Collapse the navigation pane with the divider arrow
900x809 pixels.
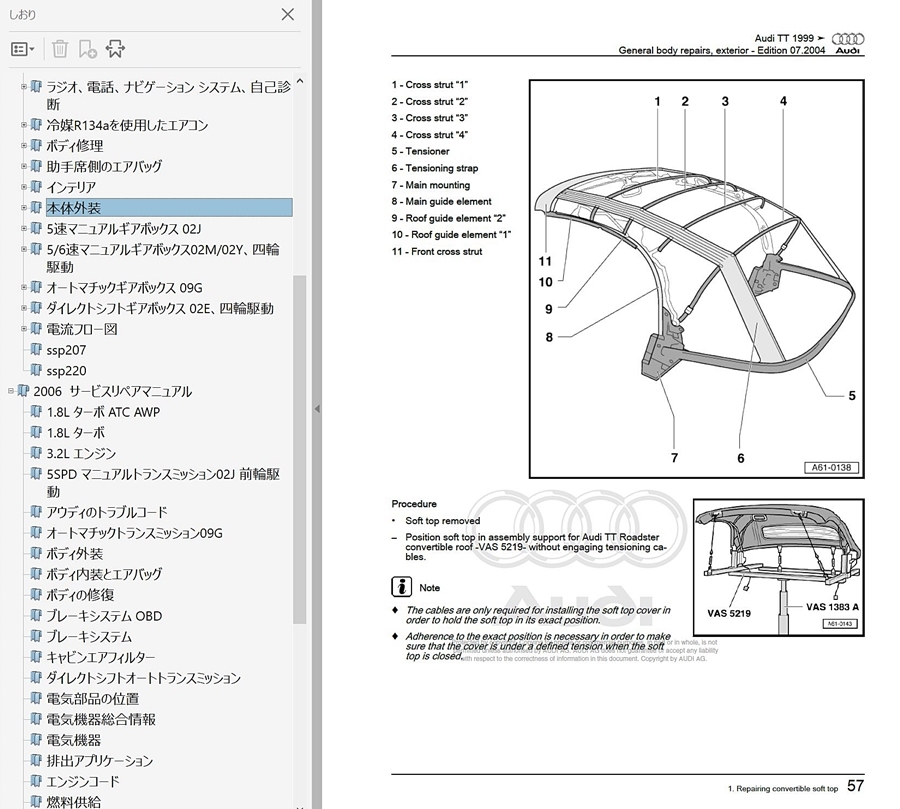pyautogui.click(x=316, y=409)
